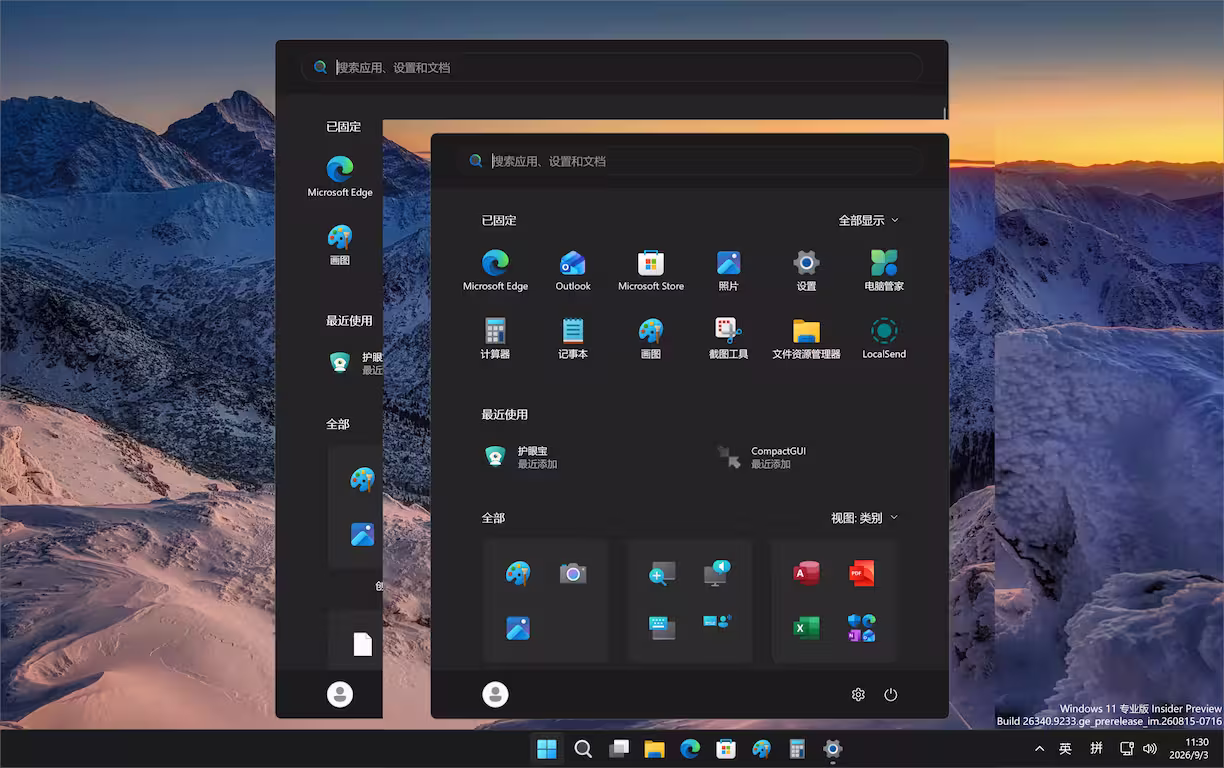
Task: Open the Paint icon beside the Camera icon
Action: (517, 573)
